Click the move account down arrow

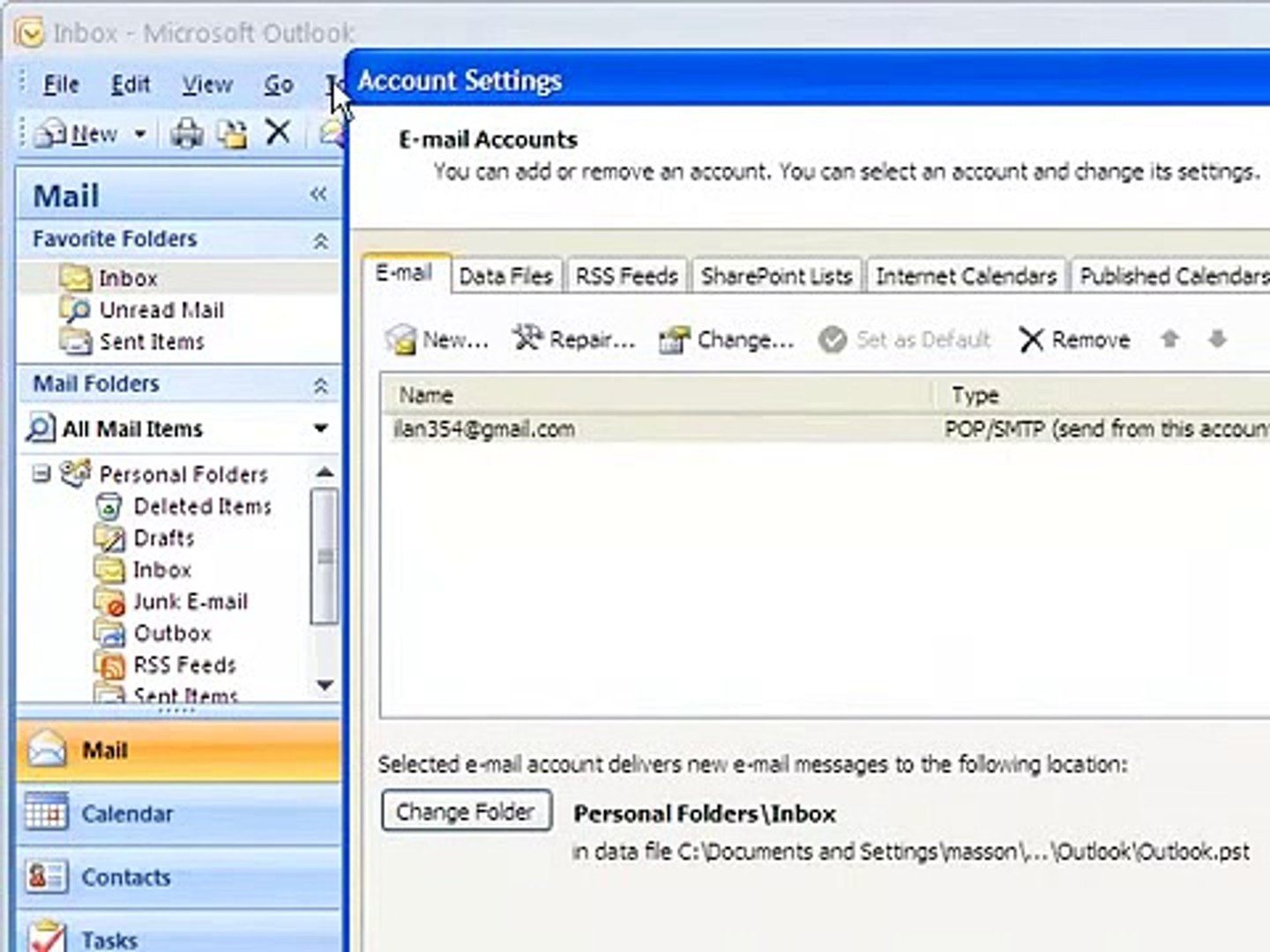tap(1218, 338)
